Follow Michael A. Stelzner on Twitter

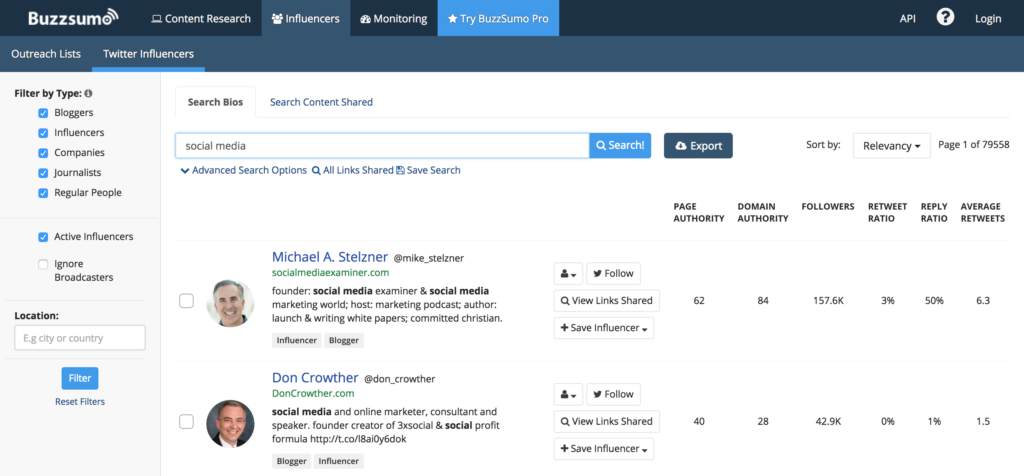click(613, 274)
